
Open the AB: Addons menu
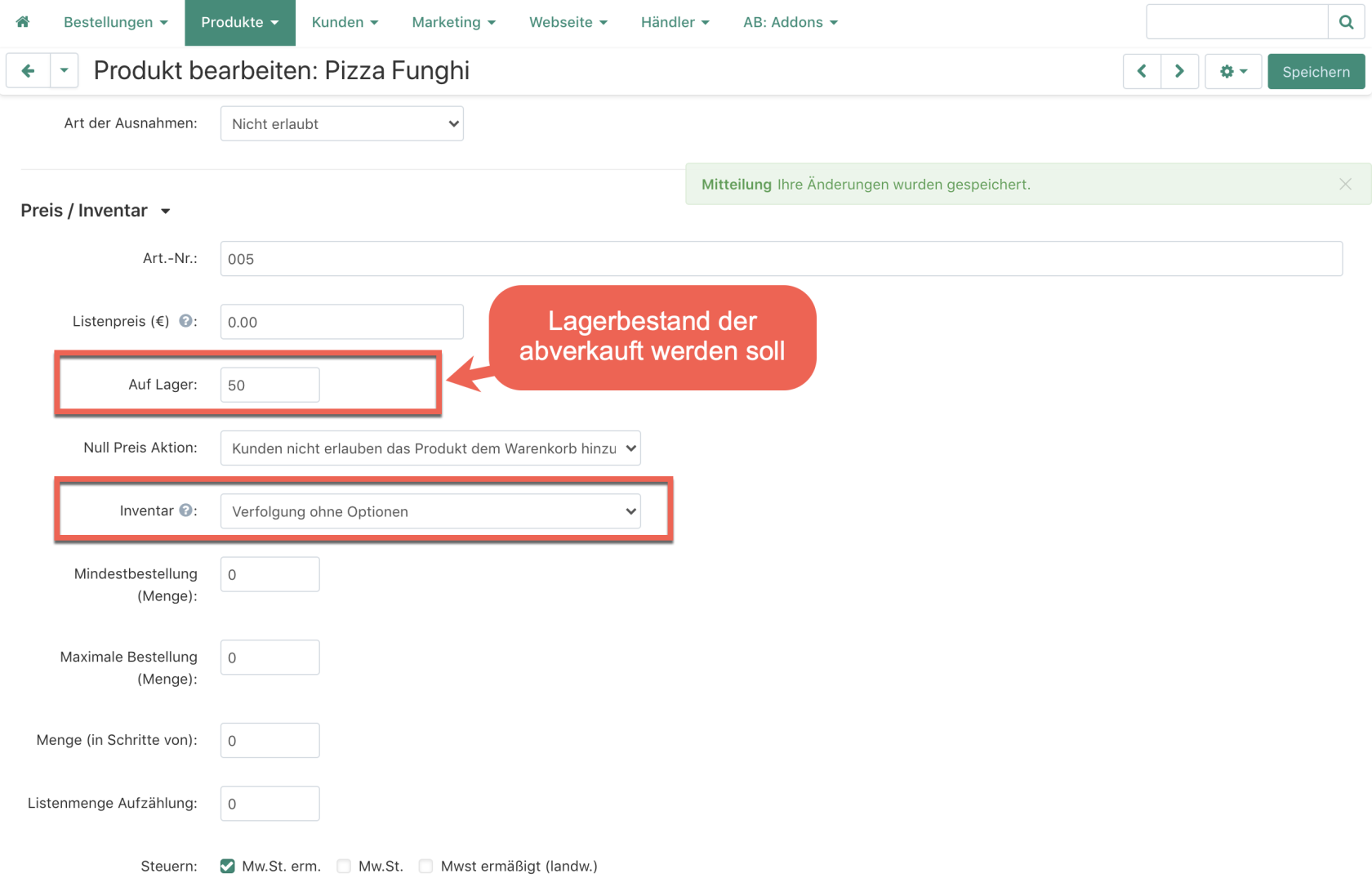(x=791, y=22)
